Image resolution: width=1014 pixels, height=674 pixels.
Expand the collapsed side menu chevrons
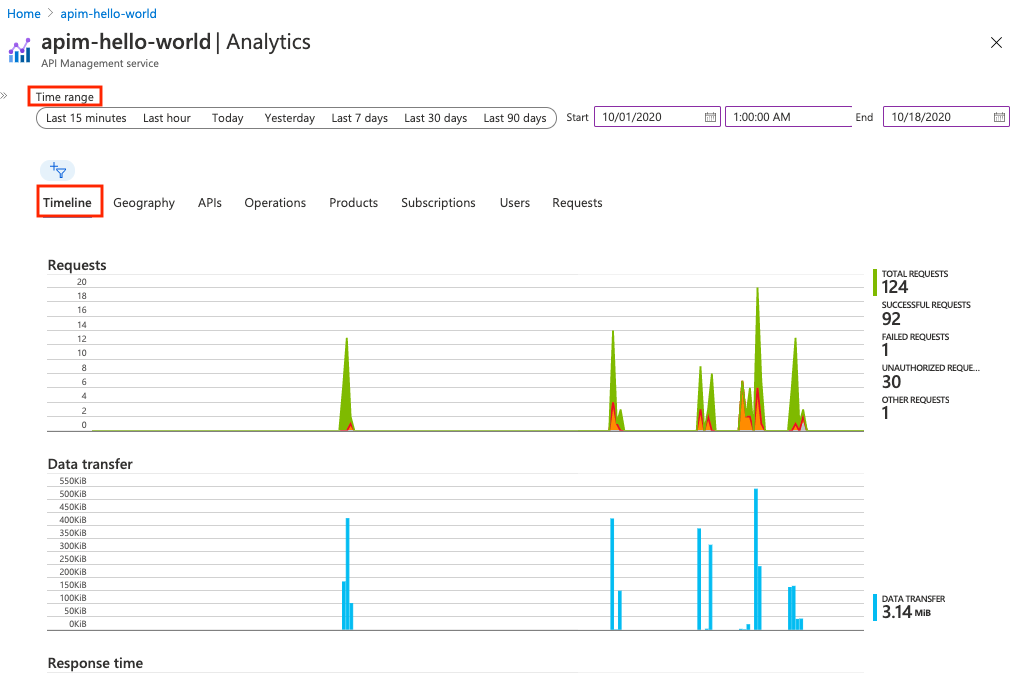pyautogui.click(x=4, y=96)
